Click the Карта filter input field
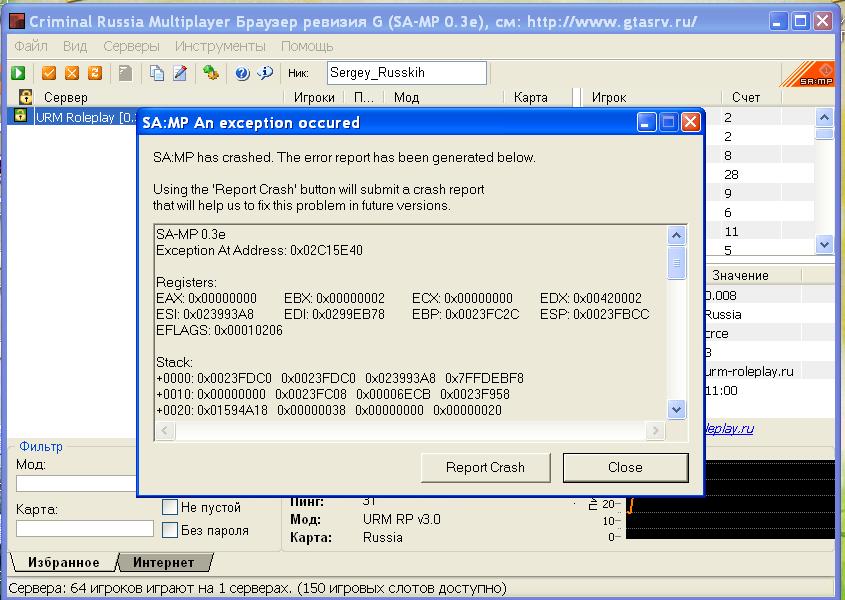The width and height of the screenshot is (845, 600). 85,528
